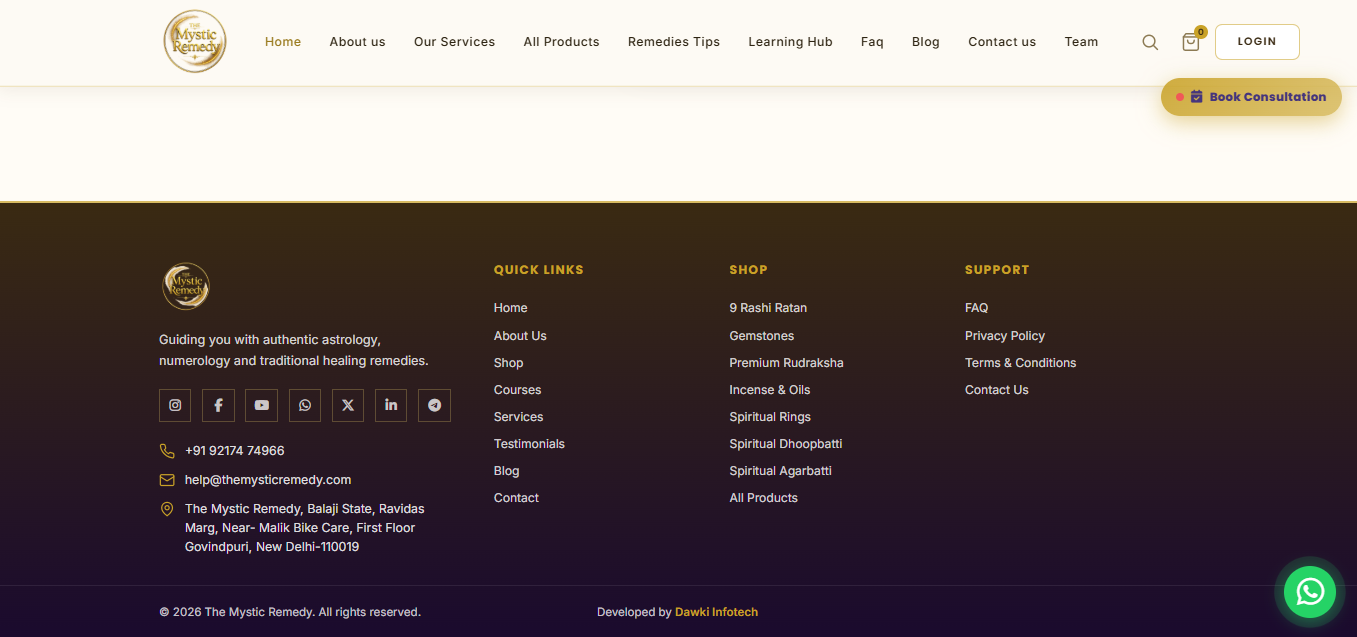
Task: Open 9 Rashi Ratan shop link
Action: (768, 308)
